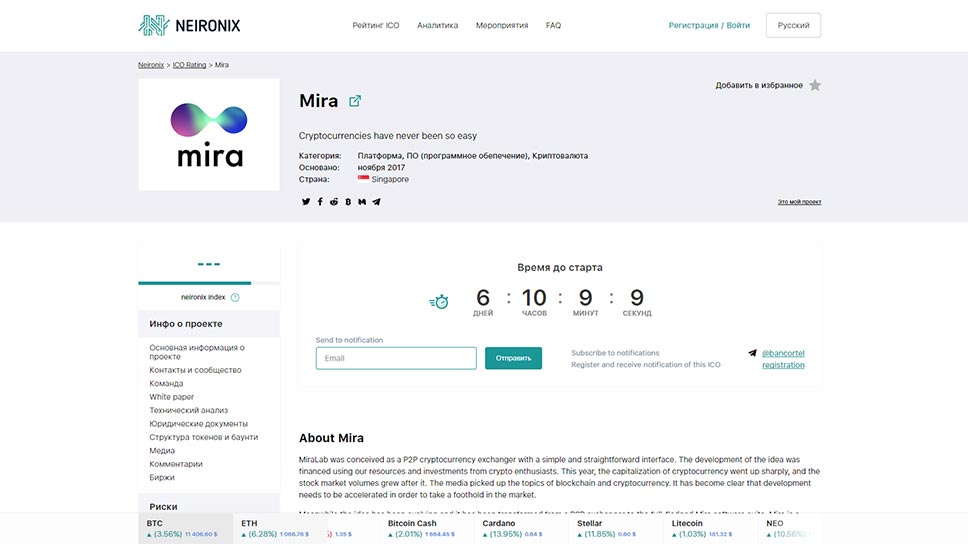Click the ETH ticker entry
The image size is (968, 544).
[x=280, y=529]
